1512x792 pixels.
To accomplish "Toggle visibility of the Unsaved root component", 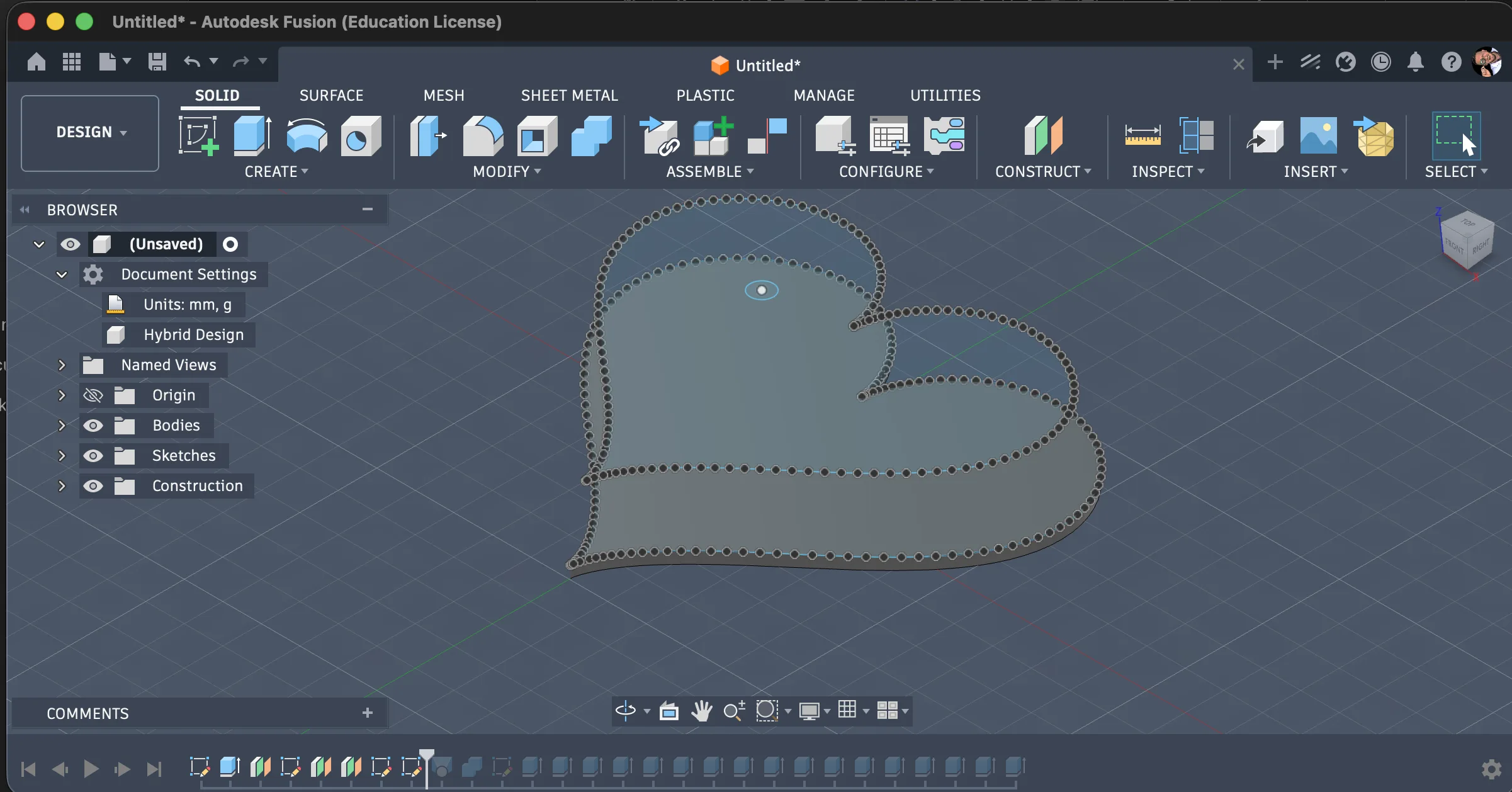I will 71,244.
